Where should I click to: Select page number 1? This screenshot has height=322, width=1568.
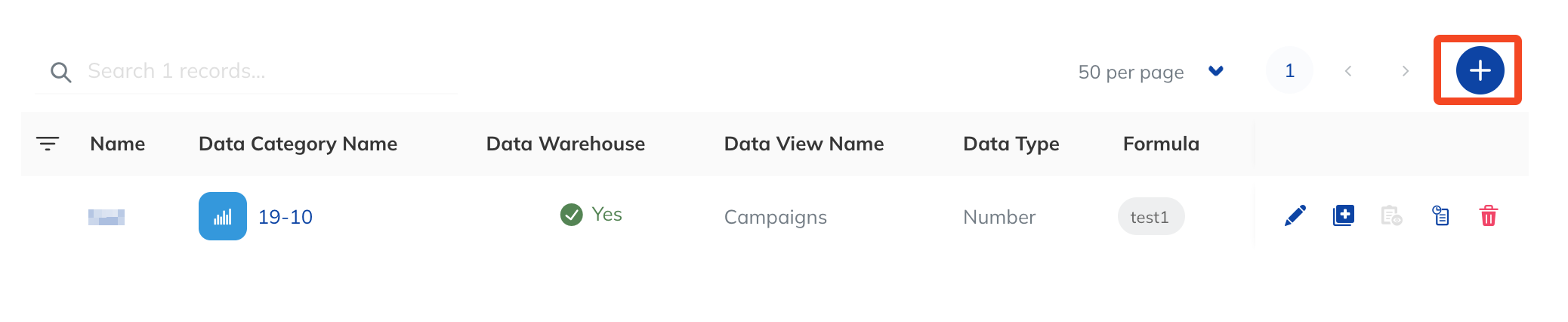pos(1289,70)
